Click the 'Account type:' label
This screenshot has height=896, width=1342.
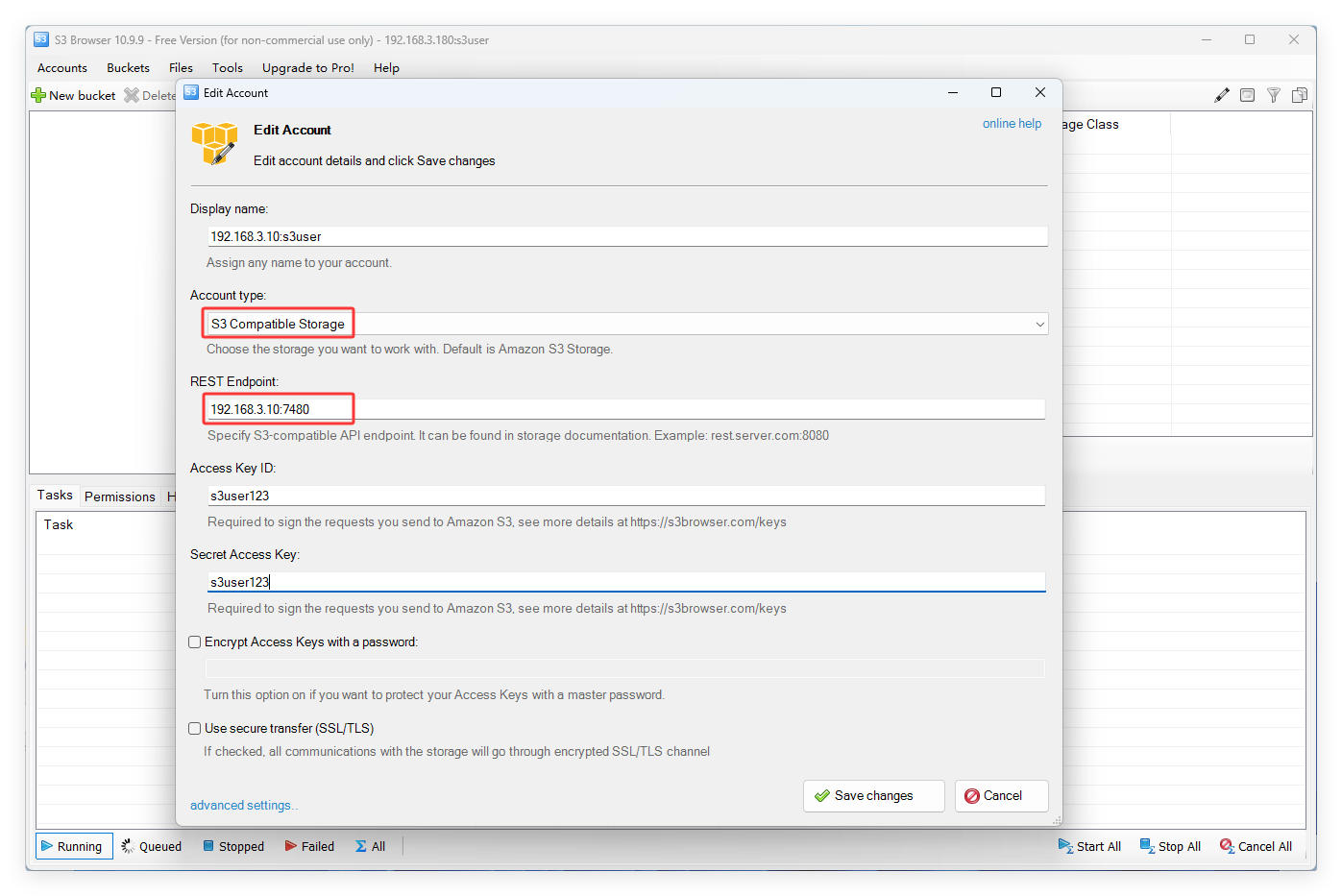click(228, 296)
